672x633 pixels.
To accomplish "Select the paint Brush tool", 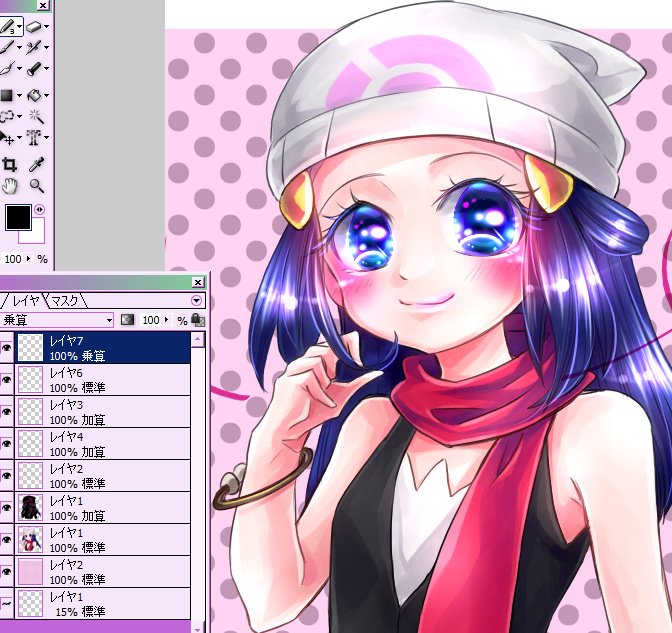I will click(x=7, y=47).
